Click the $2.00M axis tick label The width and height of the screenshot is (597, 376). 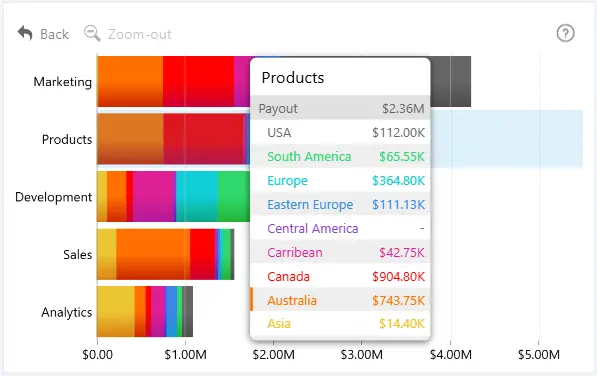[x=273, y=355]
